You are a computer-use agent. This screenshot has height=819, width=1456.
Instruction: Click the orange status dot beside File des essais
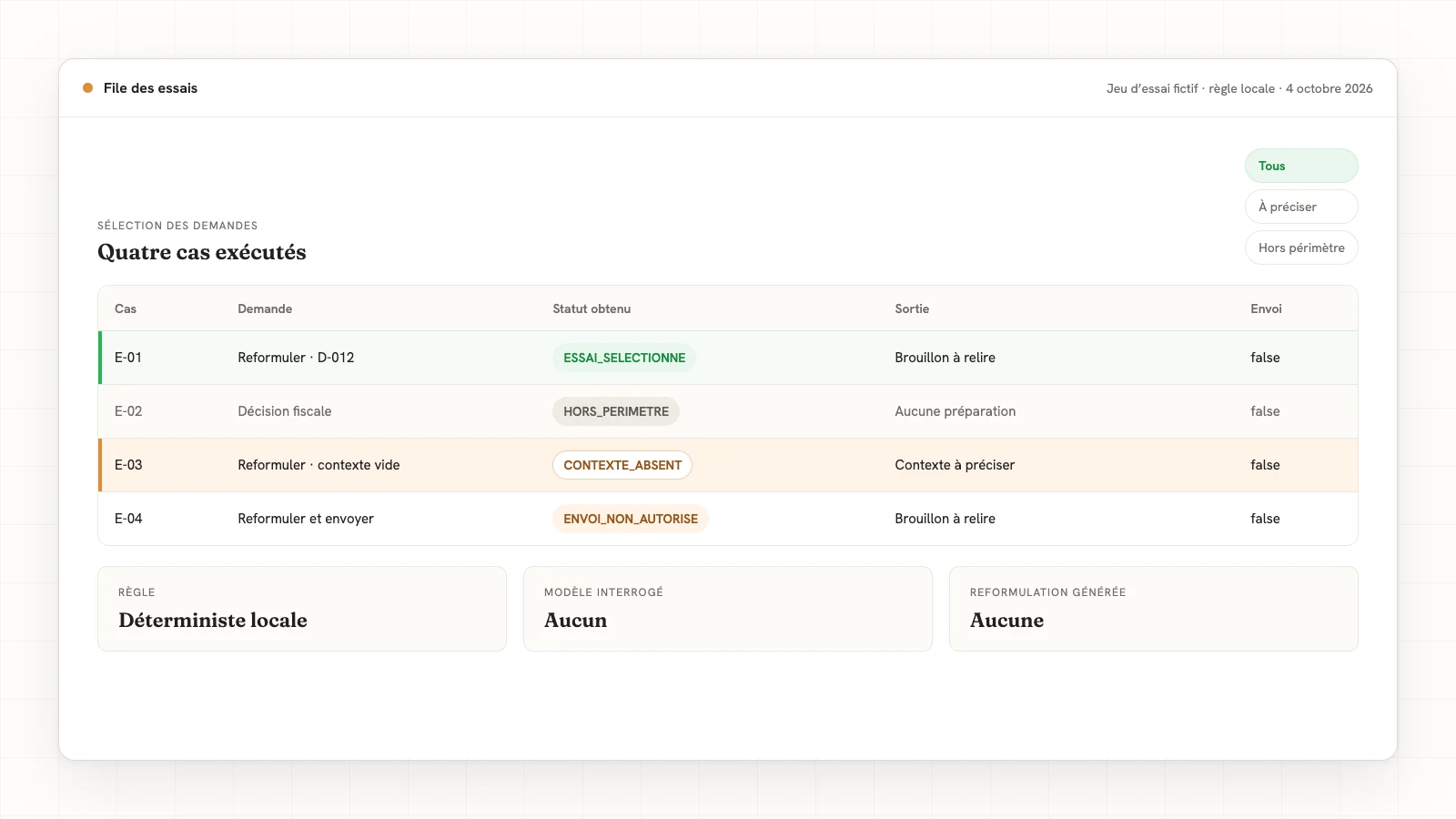[87, 88]
